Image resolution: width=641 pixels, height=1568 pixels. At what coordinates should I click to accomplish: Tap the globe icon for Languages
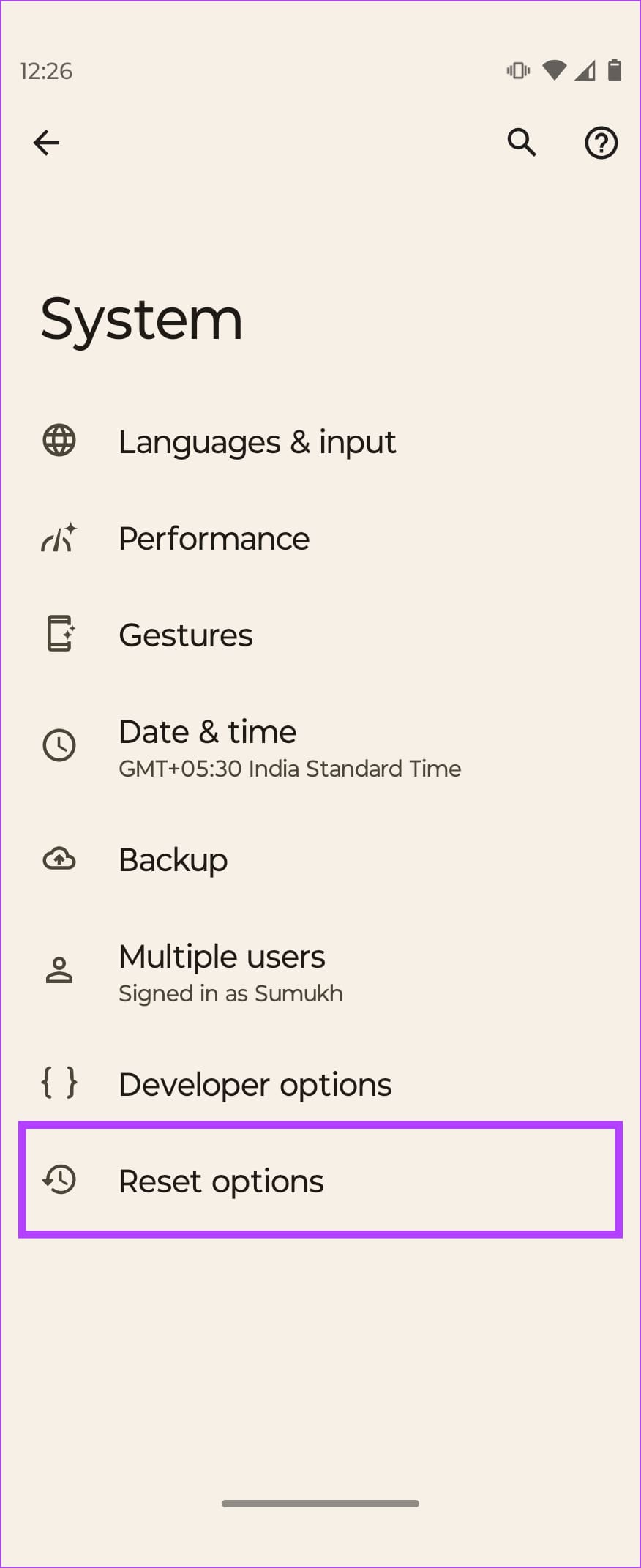(x=59, y=441)
